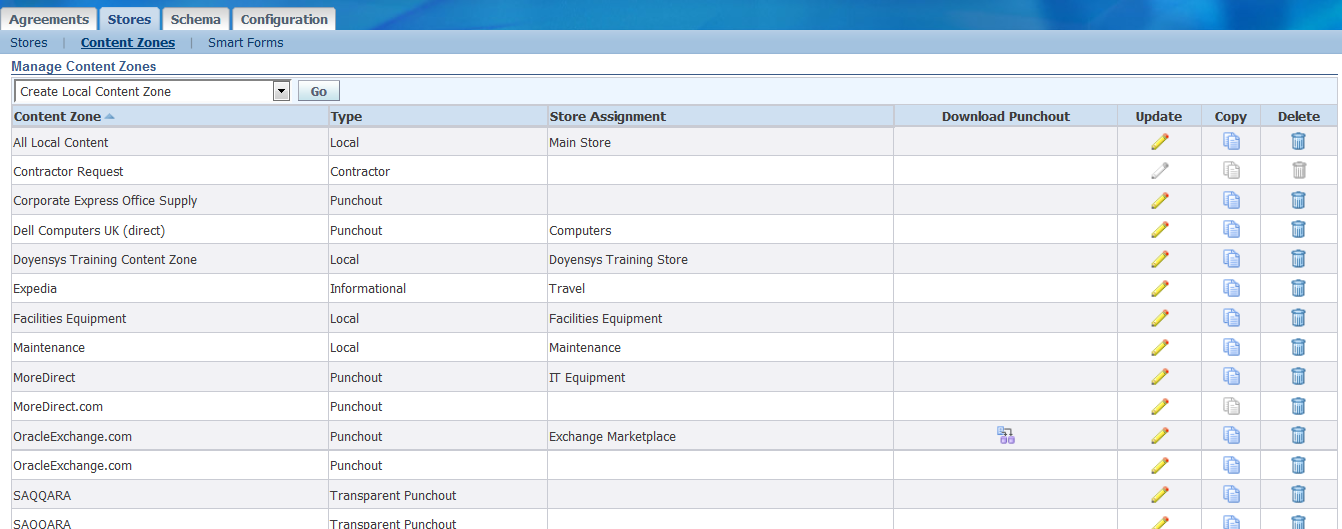Delete OracleExchange.com Exchange Marketplace zone
Viewport: 1342px width, 529px height.
point(1298,436)
